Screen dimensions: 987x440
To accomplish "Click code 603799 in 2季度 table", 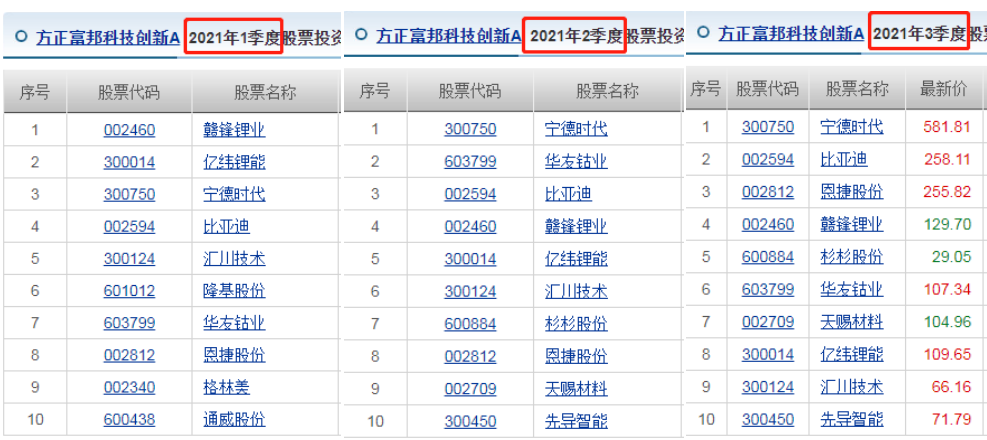I will pos(470,162).
